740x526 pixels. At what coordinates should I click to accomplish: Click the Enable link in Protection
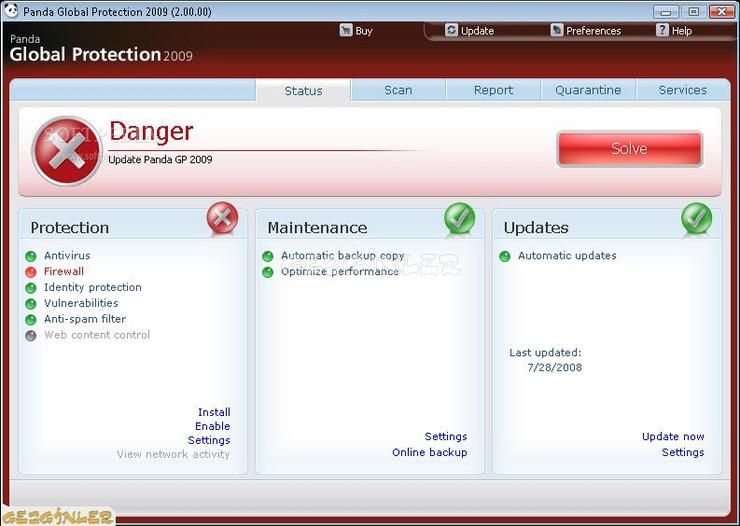213,426
